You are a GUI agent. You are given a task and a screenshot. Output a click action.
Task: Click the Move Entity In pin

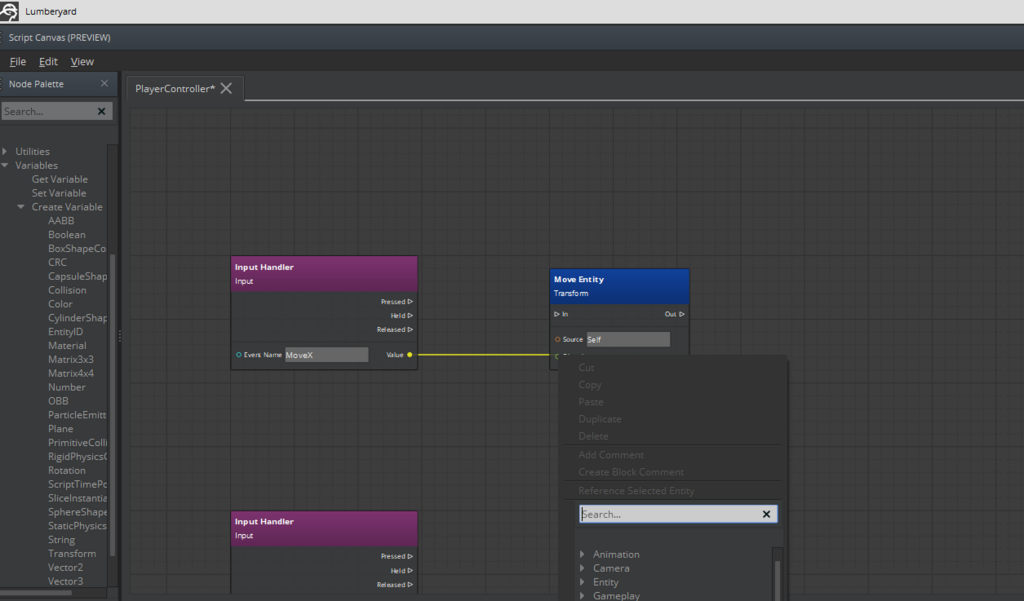[x=556, y=314]
